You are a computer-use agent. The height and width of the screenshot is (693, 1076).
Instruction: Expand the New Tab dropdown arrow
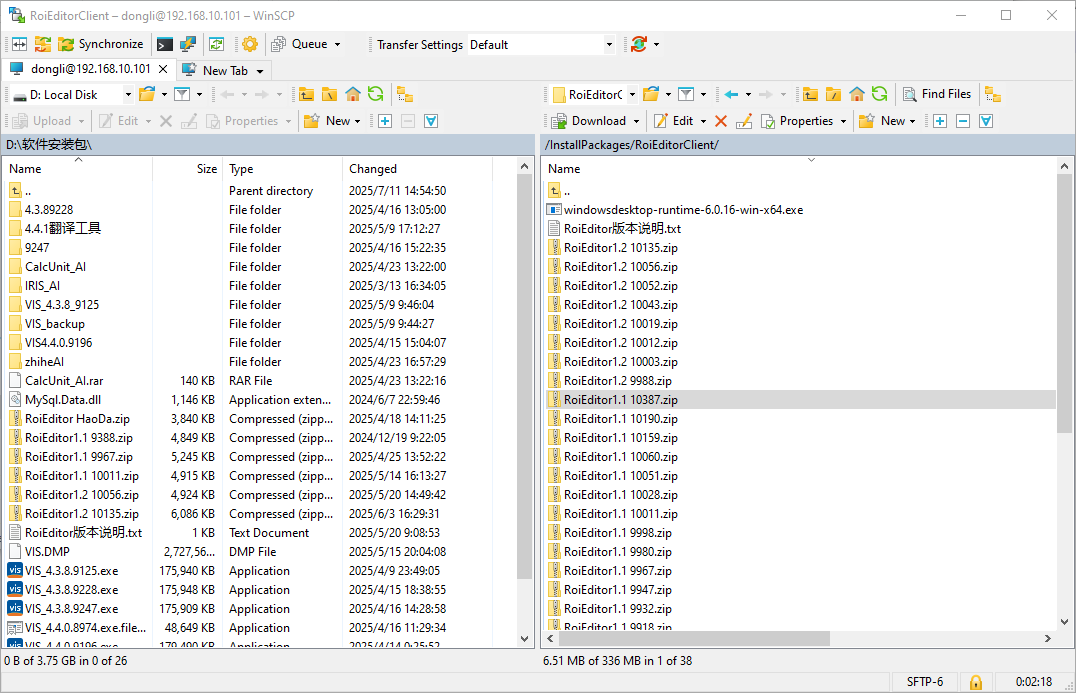coord(260,71)
